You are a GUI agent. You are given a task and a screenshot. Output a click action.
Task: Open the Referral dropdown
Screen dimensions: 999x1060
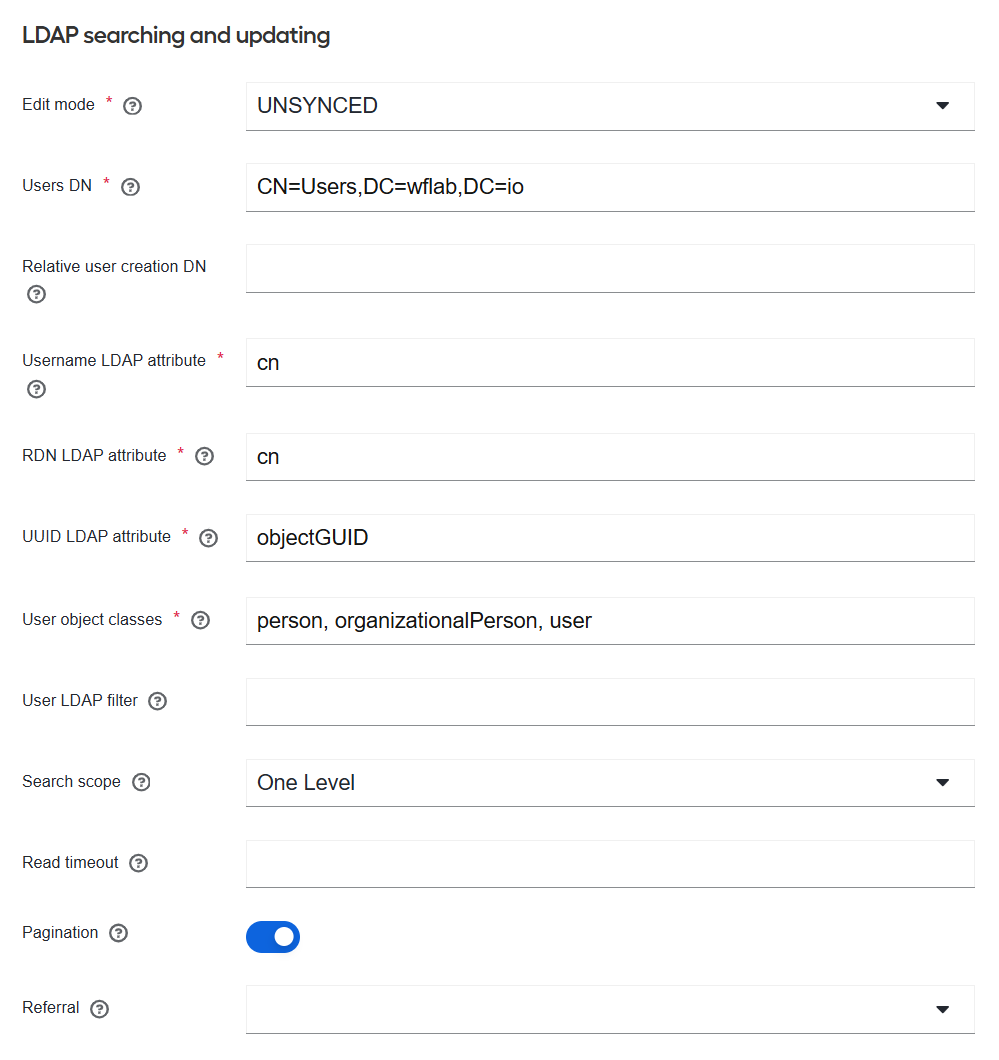pyautogui.click(x=610, y=1009)
